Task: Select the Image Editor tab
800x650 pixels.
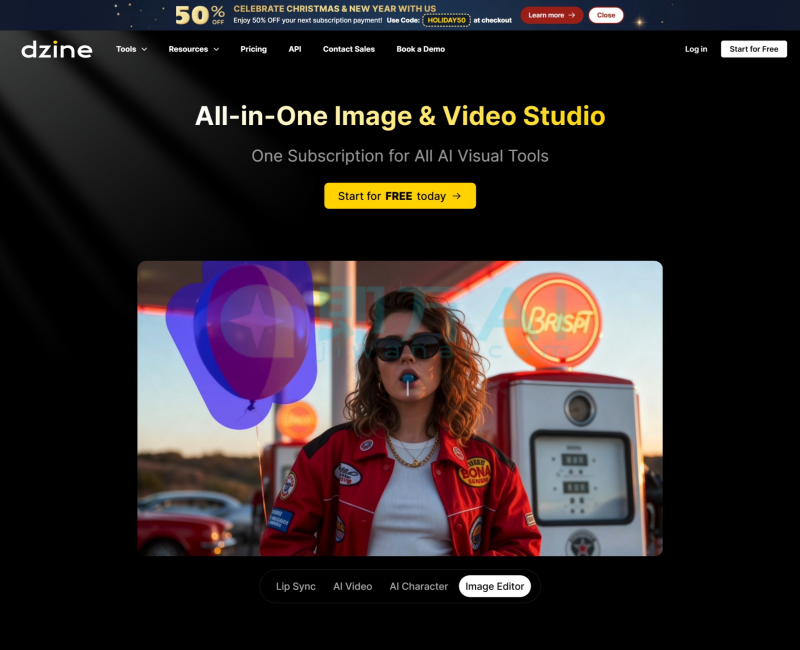Action: 494,586
